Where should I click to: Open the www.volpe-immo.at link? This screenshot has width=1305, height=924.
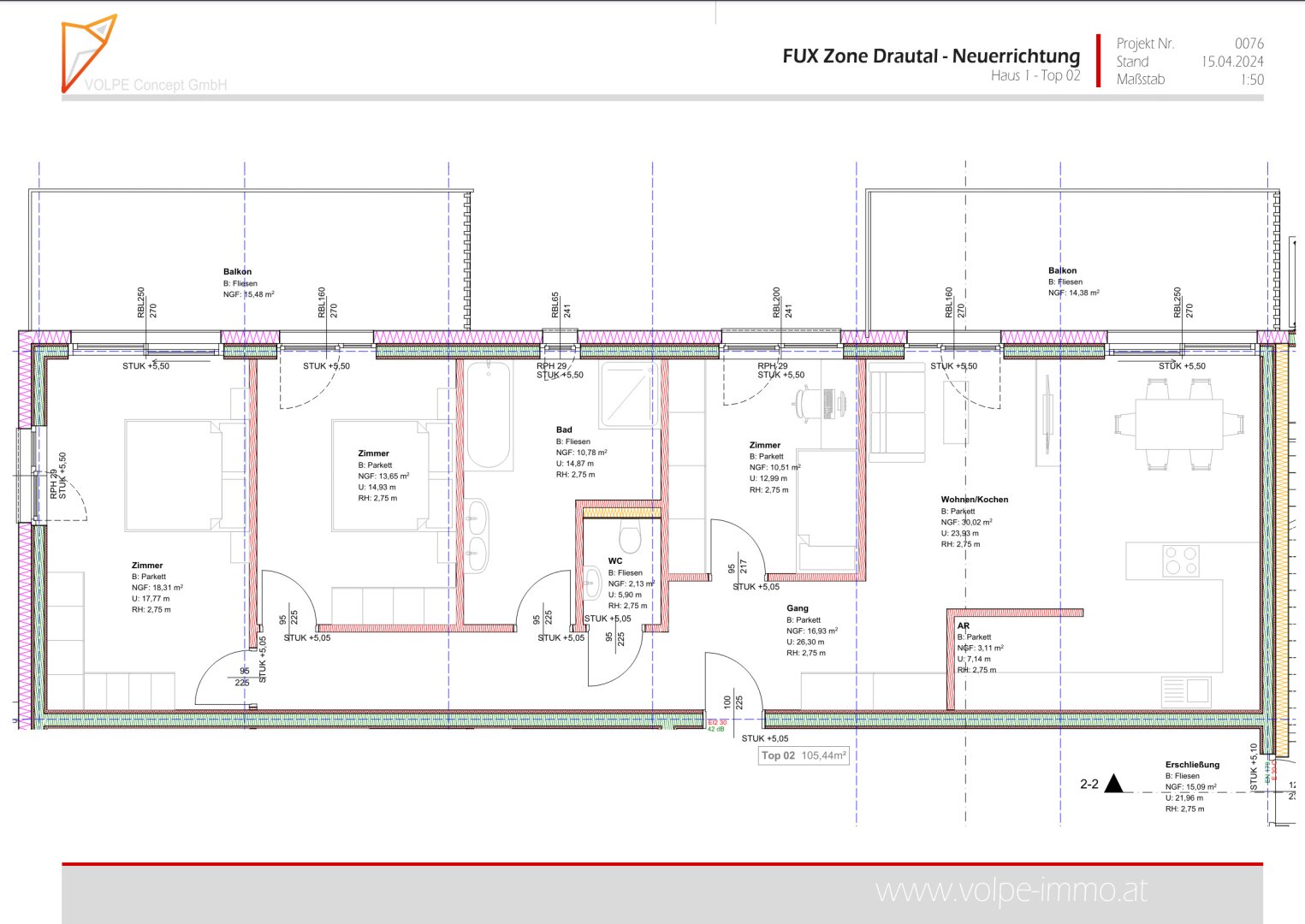(x=1011, y=890)
